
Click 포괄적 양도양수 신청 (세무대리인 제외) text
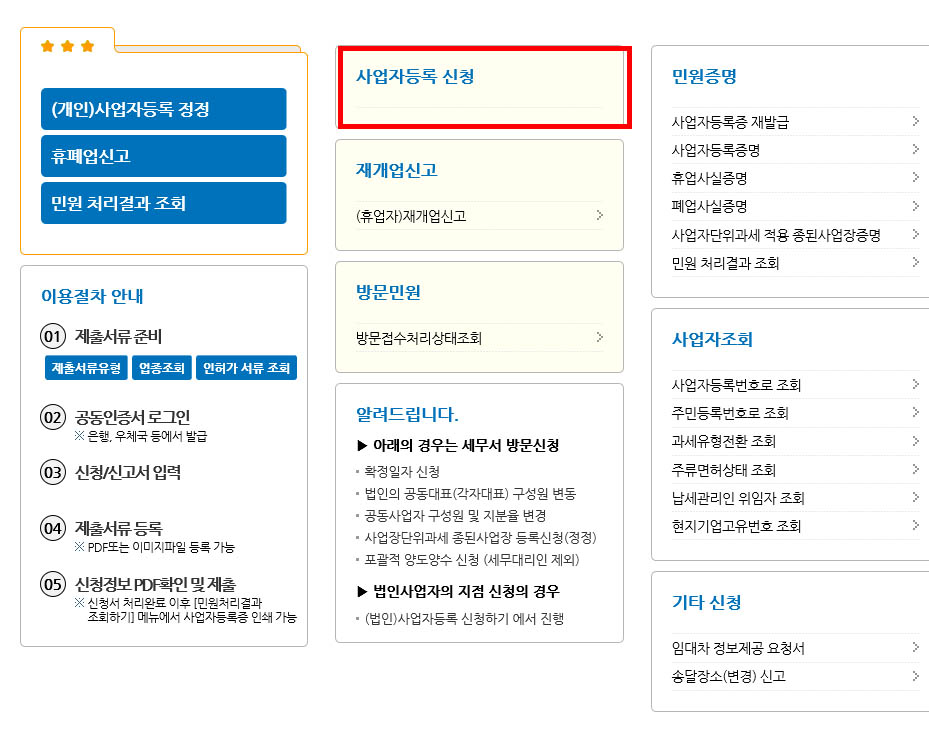(472, 560)
